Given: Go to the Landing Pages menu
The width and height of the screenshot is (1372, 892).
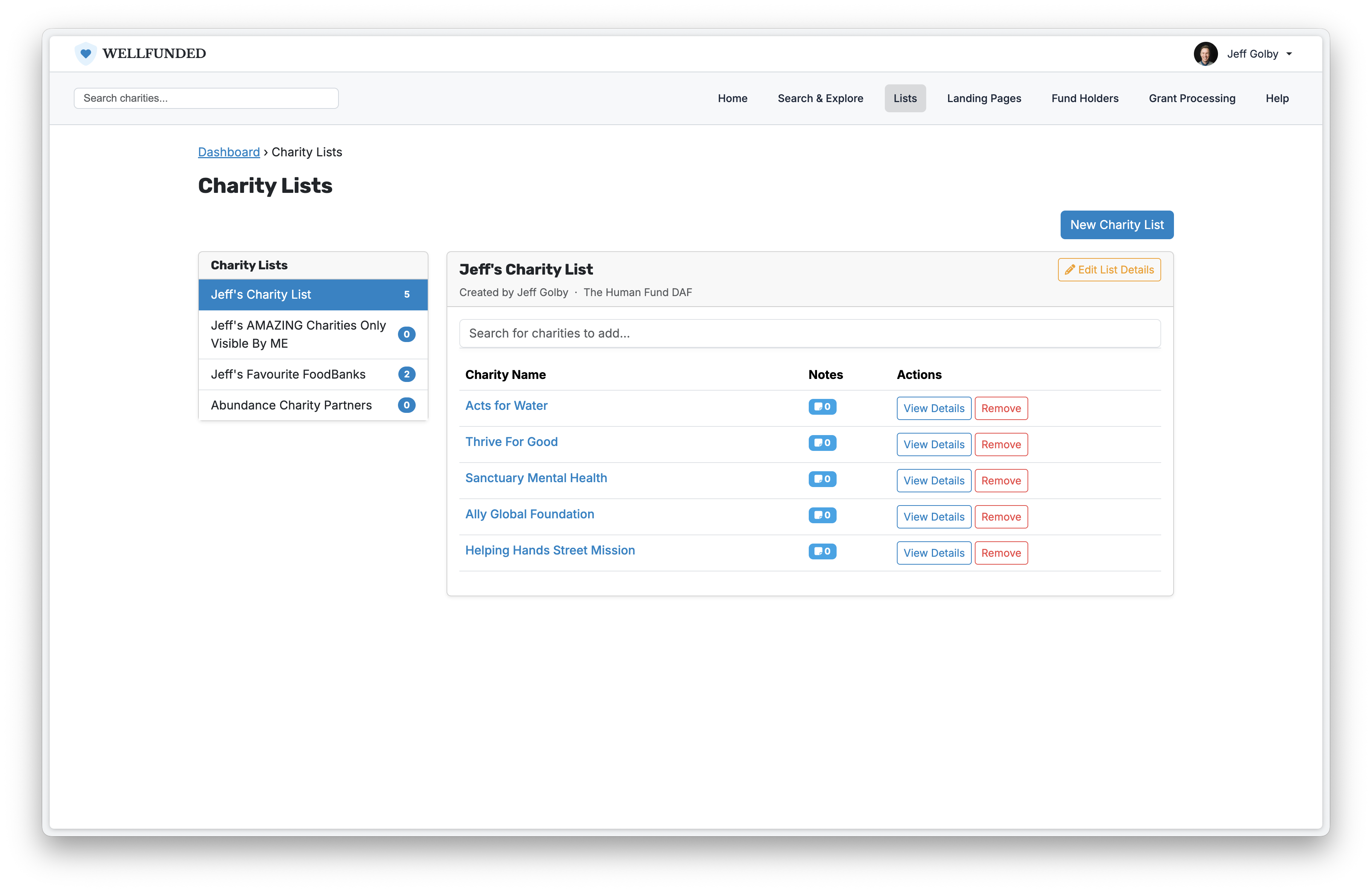Looking at the screenshot, I should click(983, 99).
